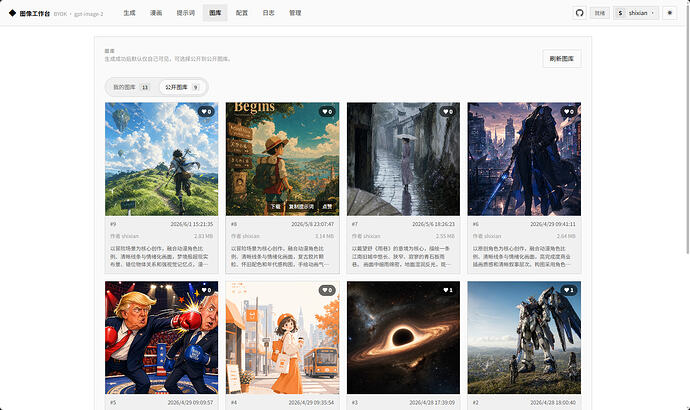This screenshot has width=690, height=410.
Task: Click the prompt description under image #6
Action: pyautogui.click(x=522, y=256)
